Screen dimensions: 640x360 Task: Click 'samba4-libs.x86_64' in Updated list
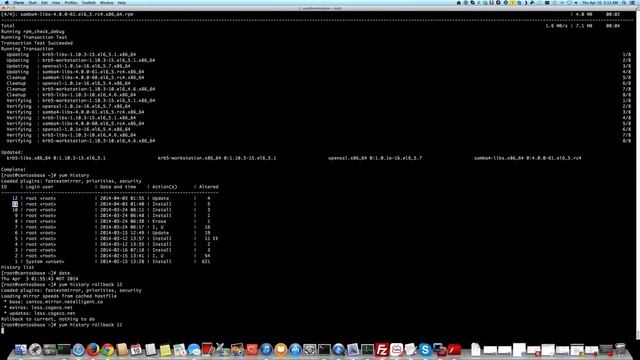coord(499,158)
